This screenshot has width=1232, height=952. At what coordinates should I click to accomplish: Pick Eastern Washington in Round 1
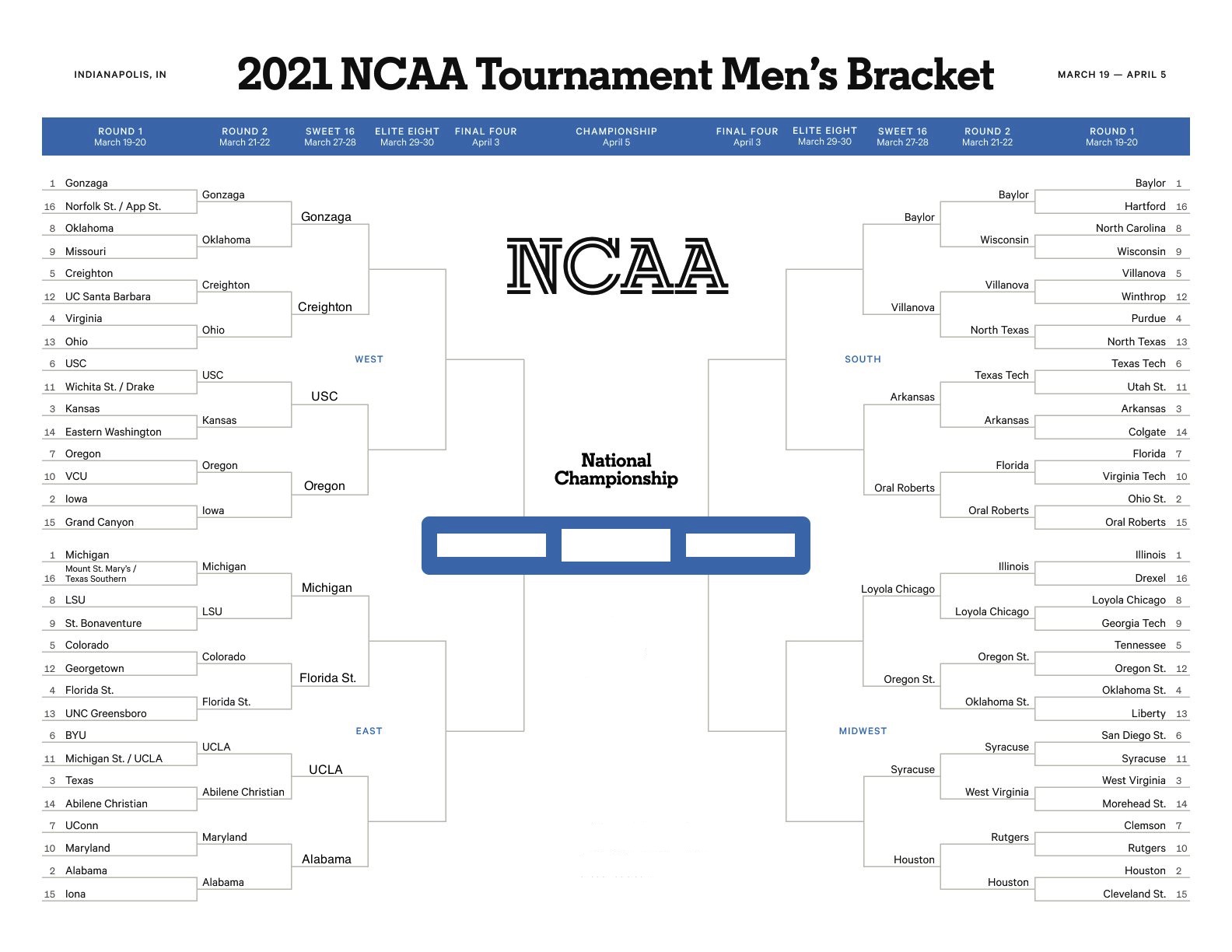coord(114,432)
